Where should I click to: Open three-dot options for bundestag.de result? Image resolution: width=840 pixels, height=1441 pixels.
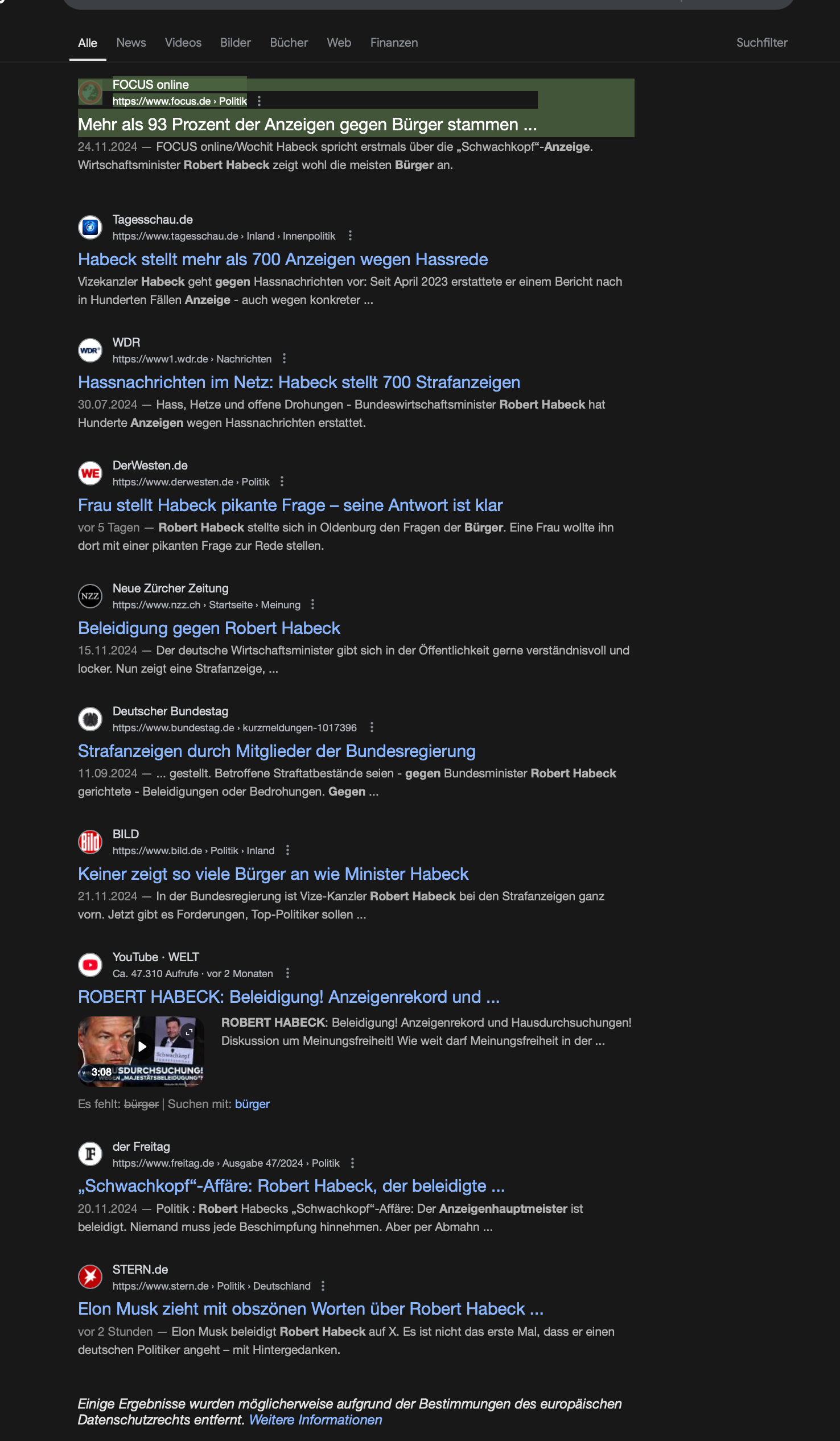(x=372, y=727)
